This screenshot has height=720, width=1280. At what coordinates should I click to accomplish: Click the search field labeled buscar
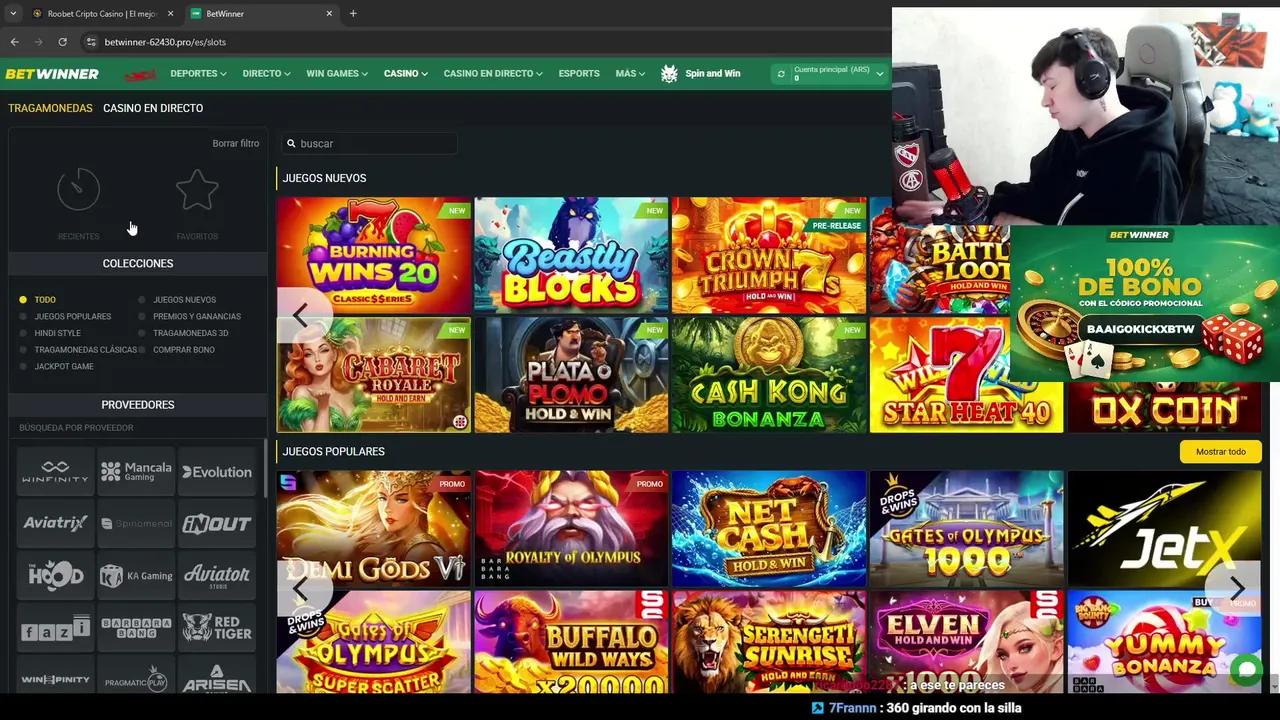(368, 144)
